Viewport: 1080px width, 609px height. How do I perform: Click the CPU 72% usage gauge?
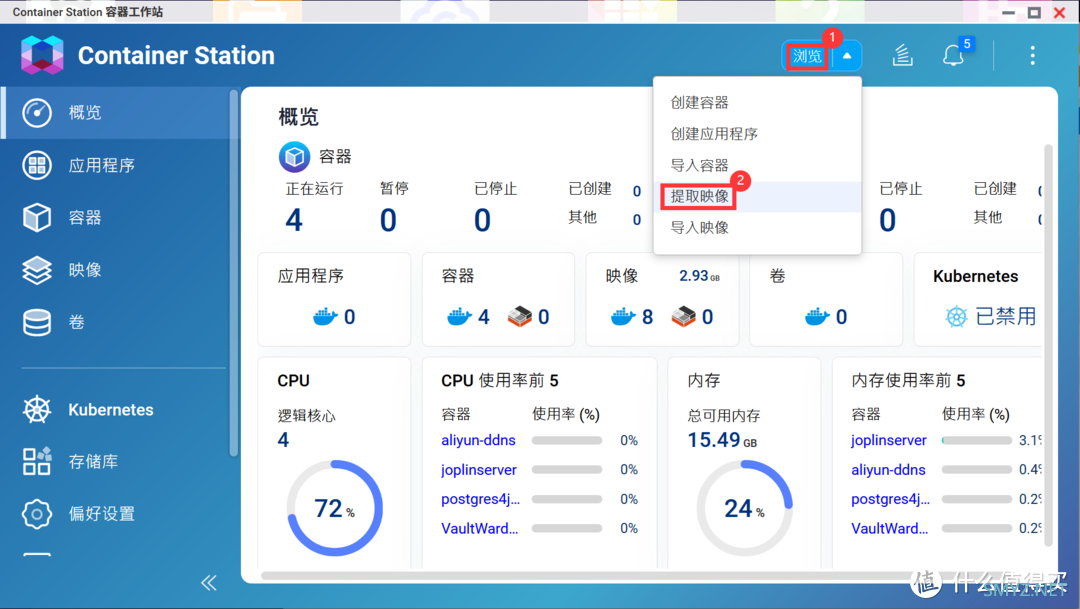[334, 508]
